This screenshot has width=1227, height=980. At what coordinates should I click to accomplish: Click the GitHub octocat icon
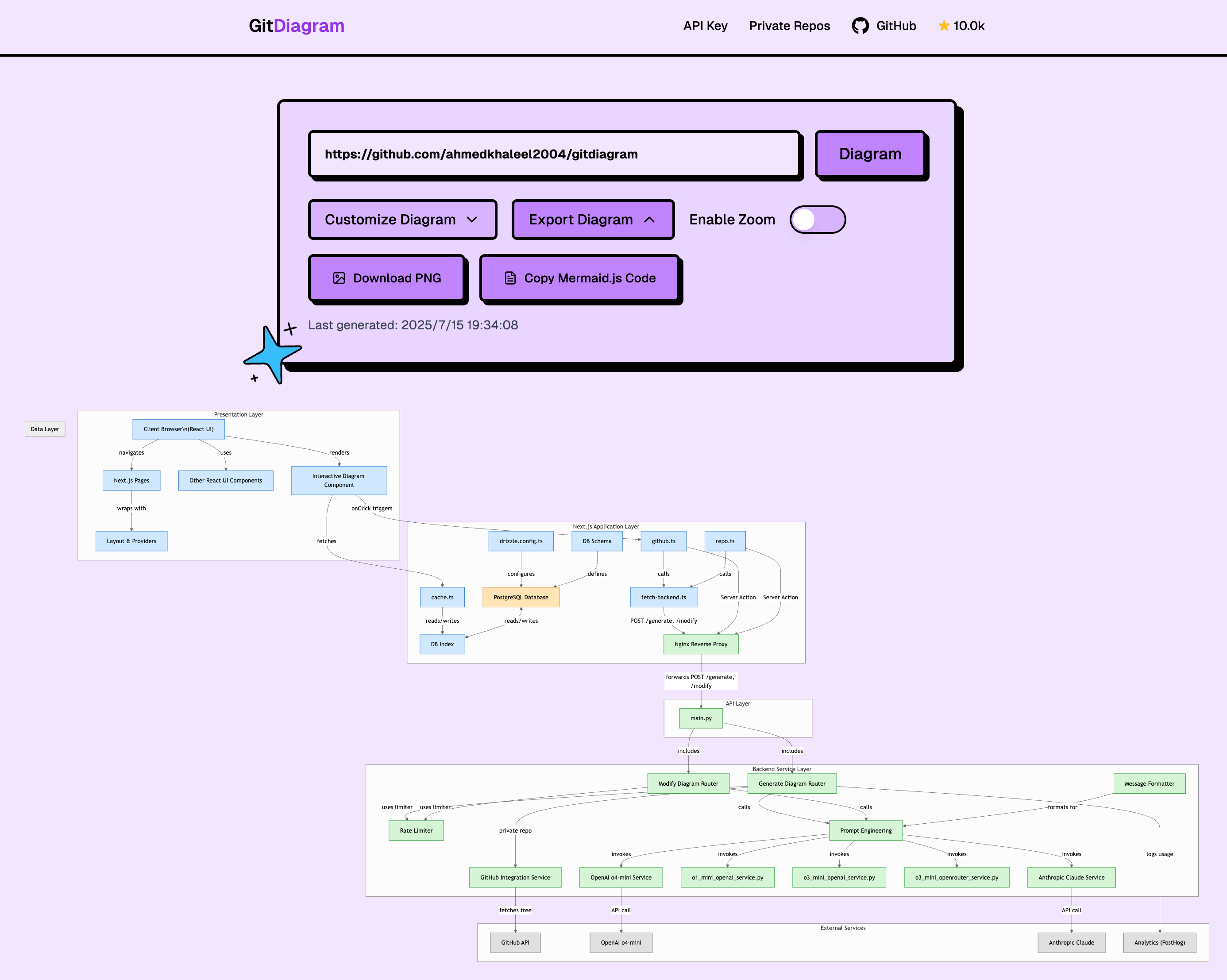coord(860,26)
